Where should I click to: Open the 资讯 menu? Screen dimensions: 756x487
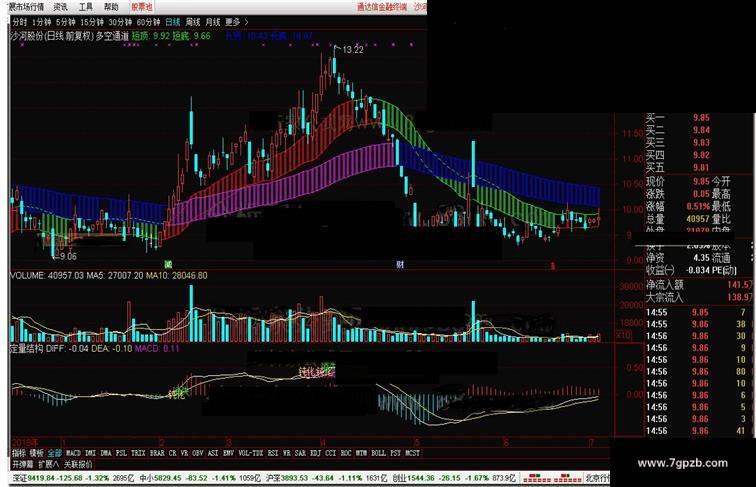tap(61, 7)
